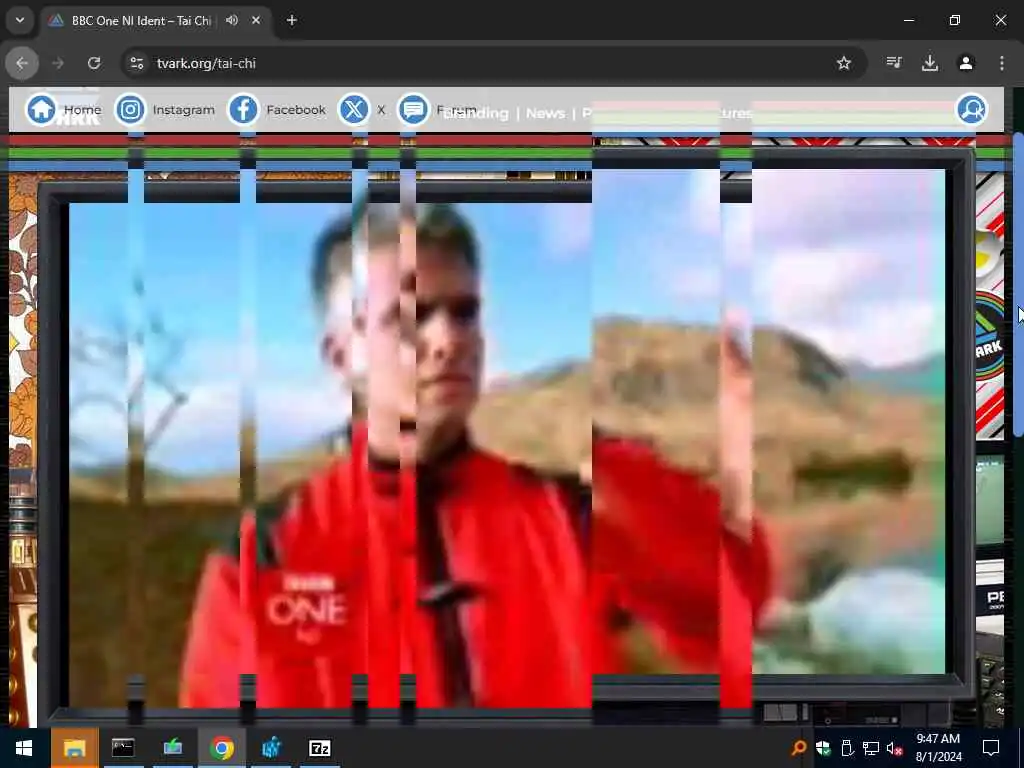Open Chrome media controls icon
This screenshot has width=1024, height=768.
click(894, 63)
